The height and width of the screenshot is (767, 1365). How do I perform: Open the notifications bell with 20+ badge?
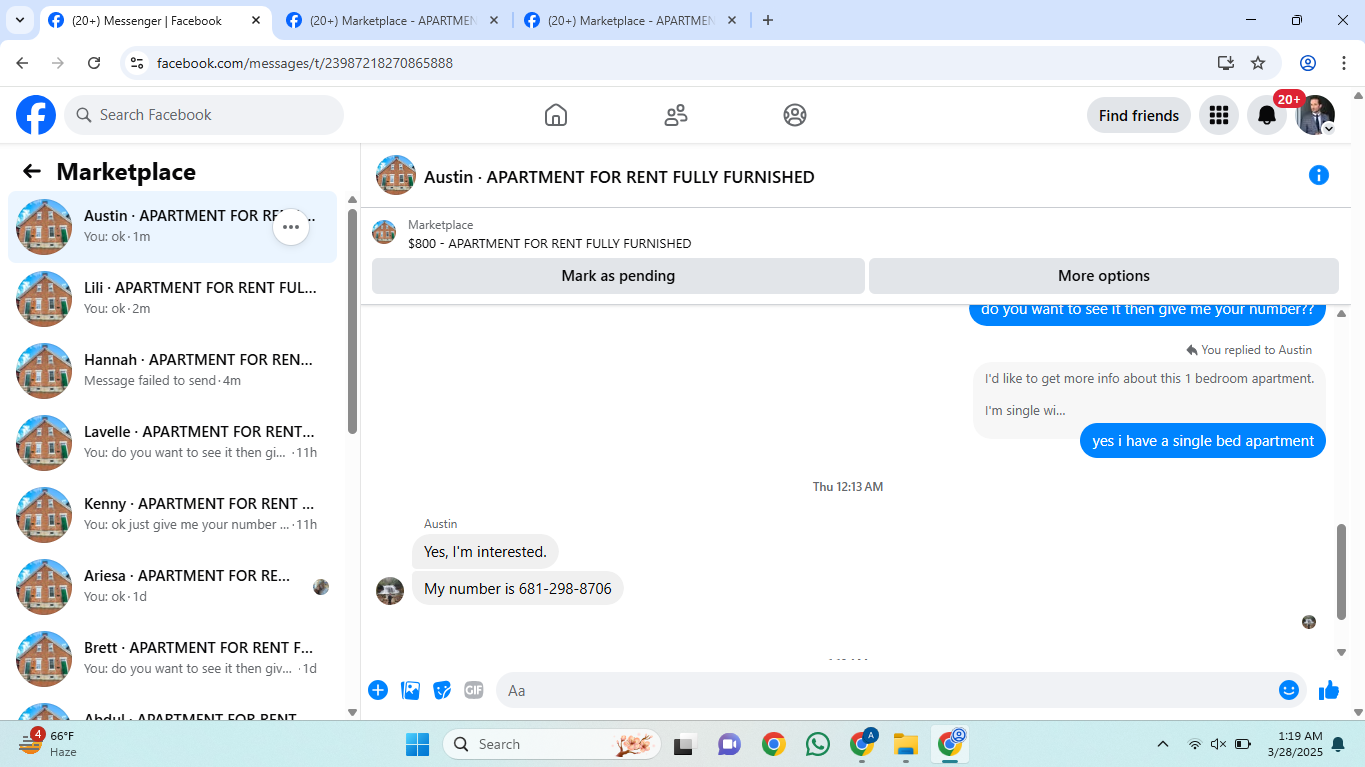1267,115
